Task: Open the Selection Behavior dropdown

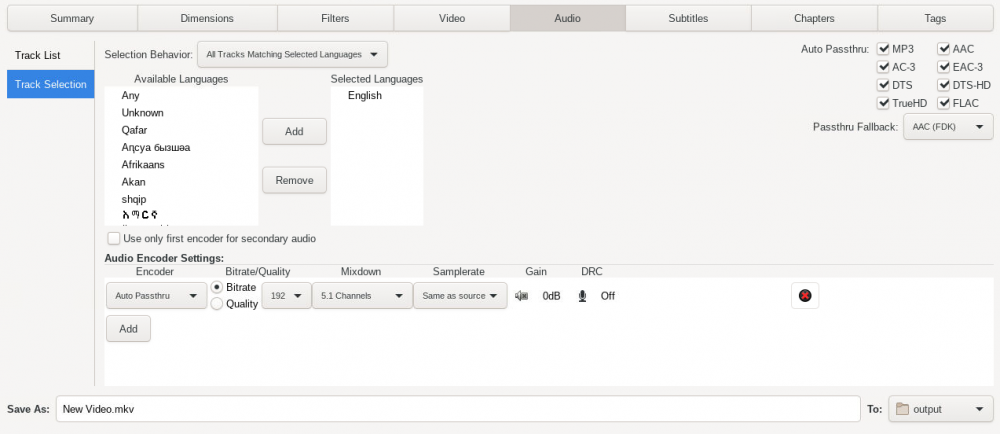Action: pos(293,55)
